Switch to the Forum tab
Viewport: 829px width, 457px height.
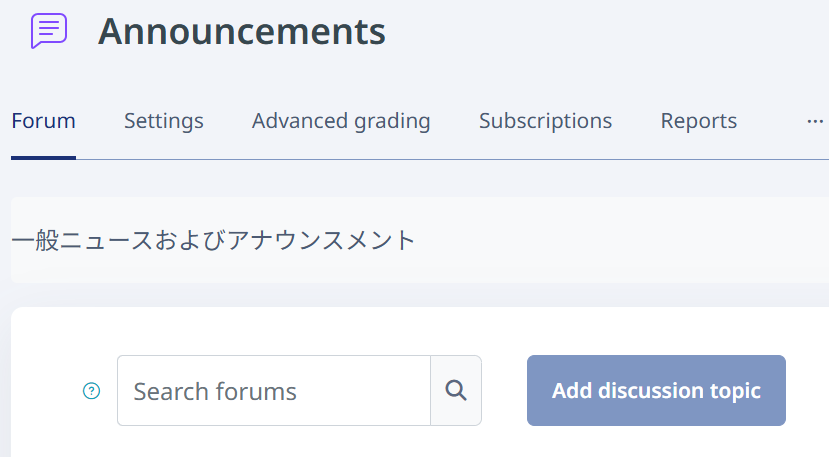coord(43,121)
